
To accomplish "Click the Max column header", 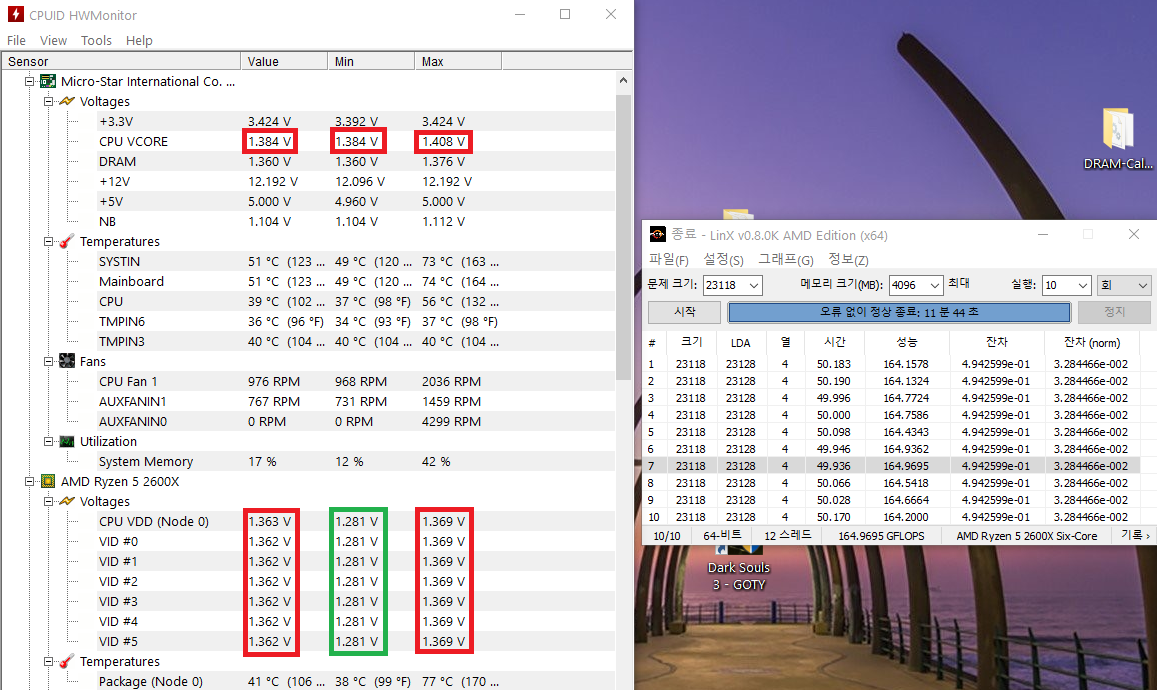I will (x=458, y=61).
